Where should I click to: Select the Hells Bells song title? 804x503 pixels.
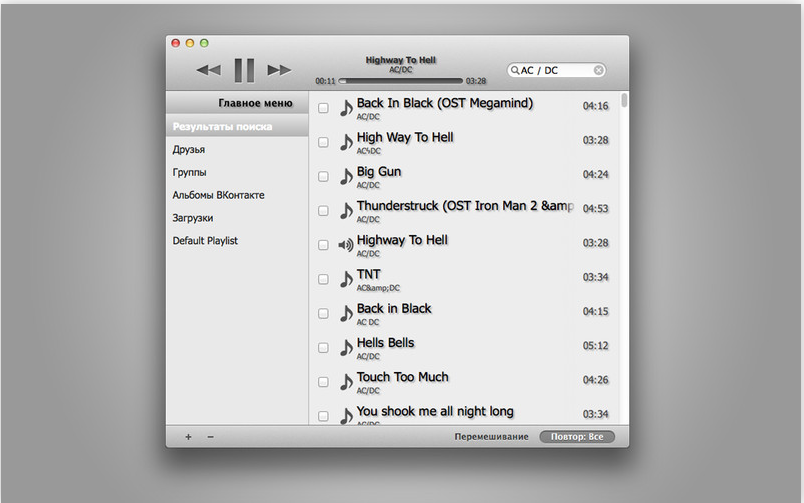[x=386, y=343]
